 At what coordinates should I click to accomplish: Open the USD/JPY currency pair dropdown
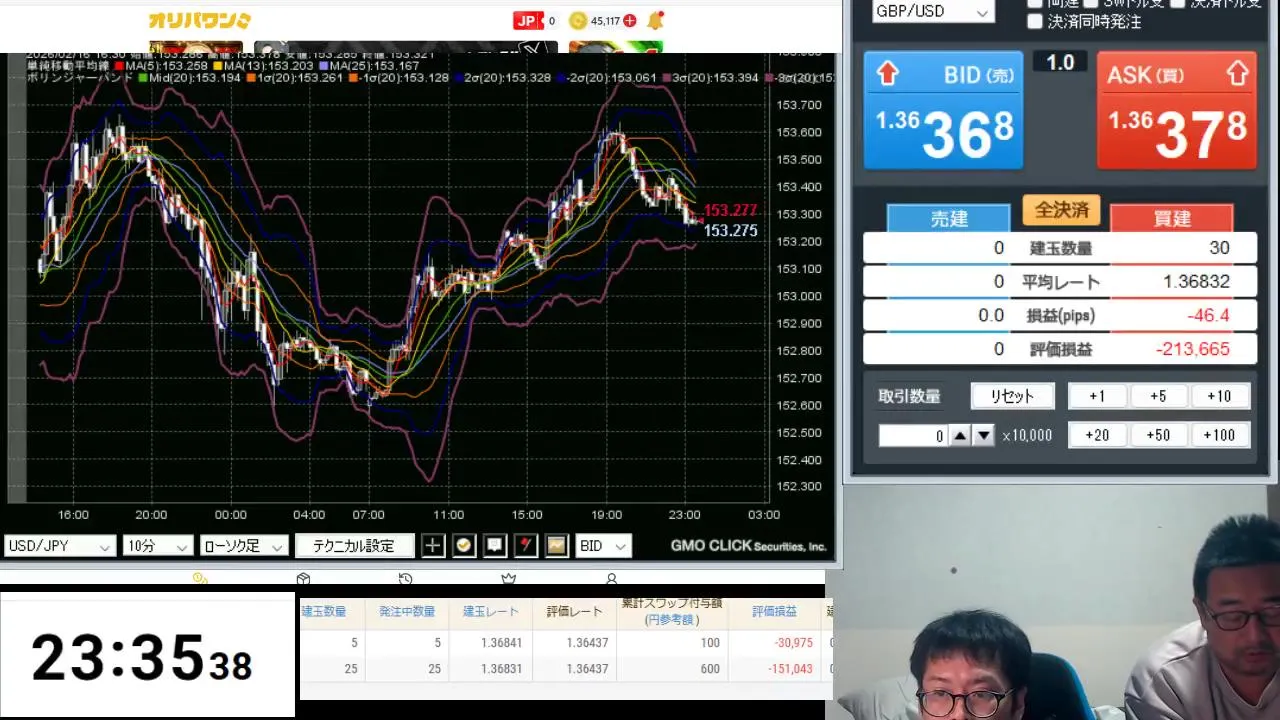60,546
